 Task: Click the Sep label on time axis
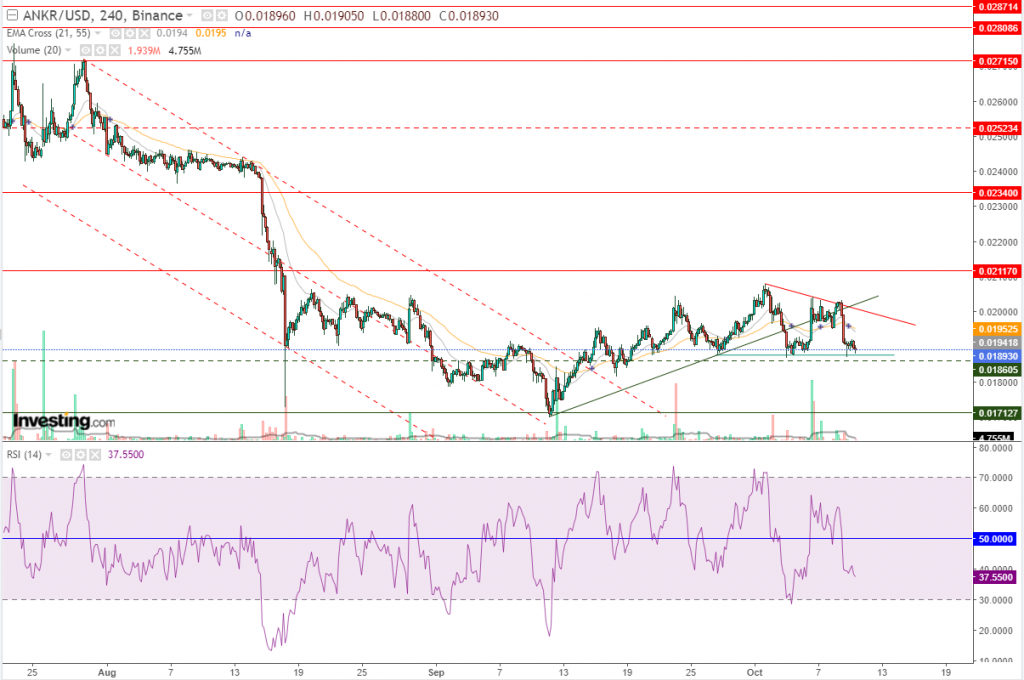coord(436,672)
